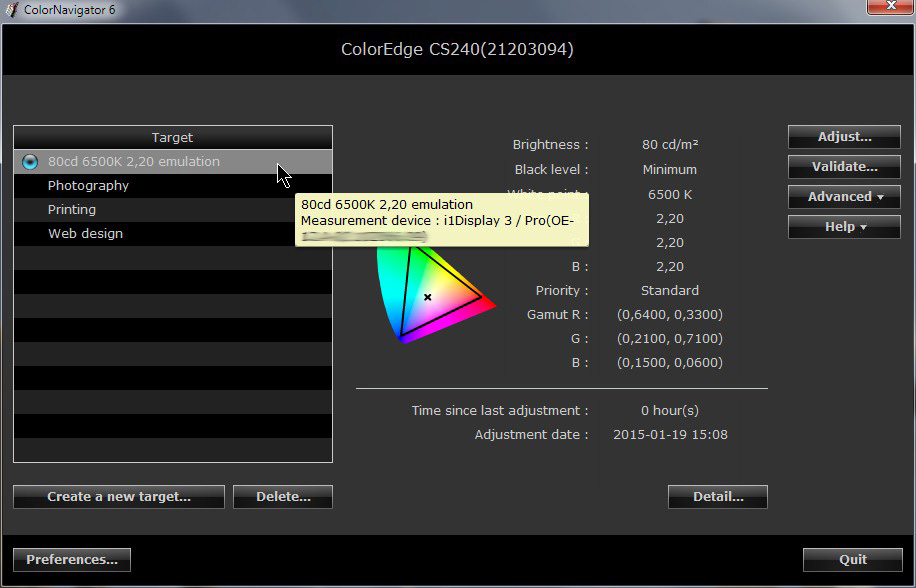Expand the Help dropdown menu
Image resolution: width=916 pixels, height=588 pixels.
coord(844,227)
